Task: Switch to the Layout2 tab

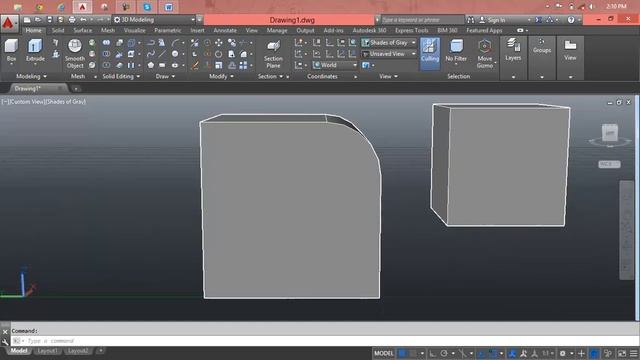Action: pyautogui.click(x=78, y=351)
